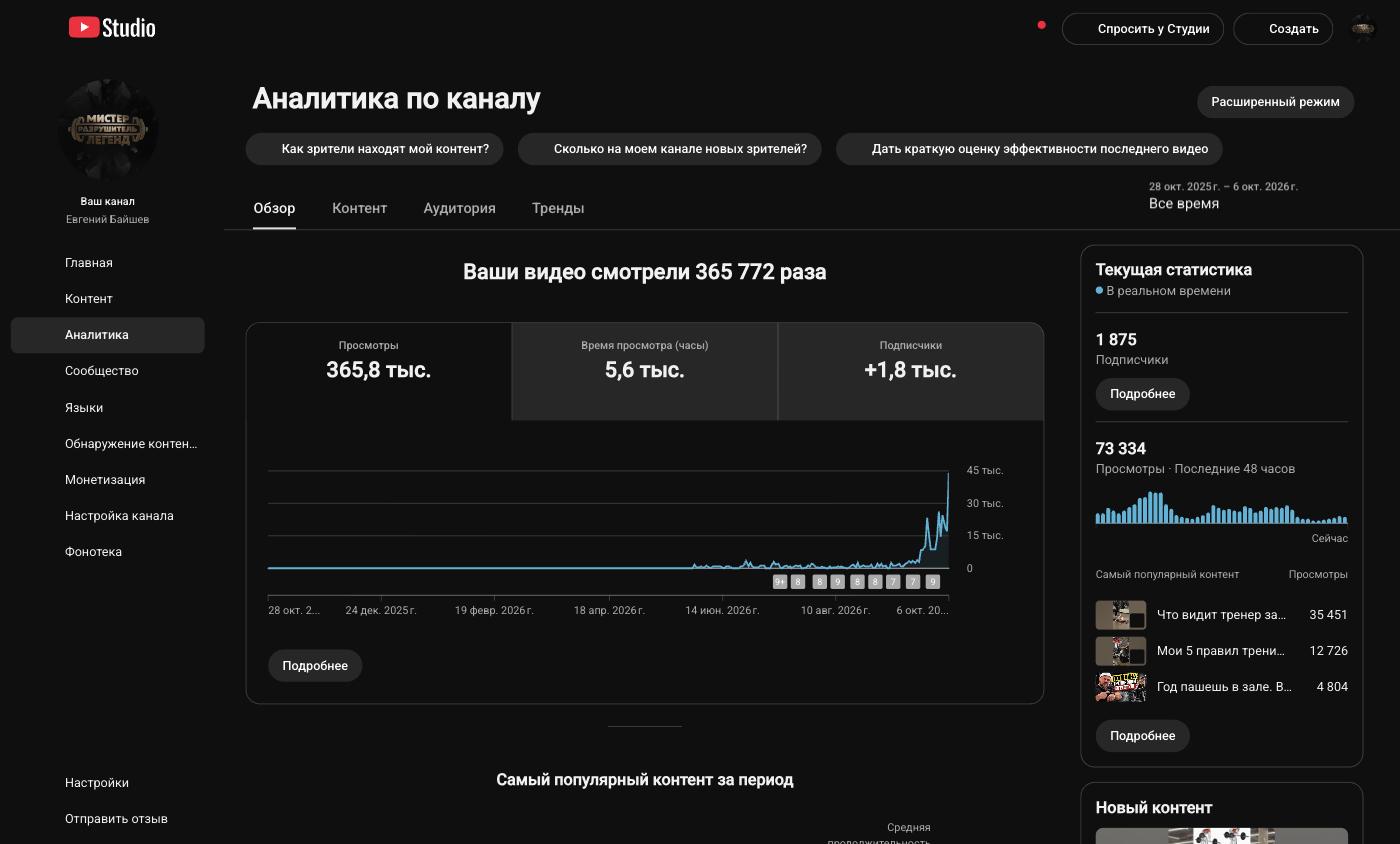Screen dimensions: 1400x844
Task: Open account menu via top-right avatar
Action: click(1363, 28)
